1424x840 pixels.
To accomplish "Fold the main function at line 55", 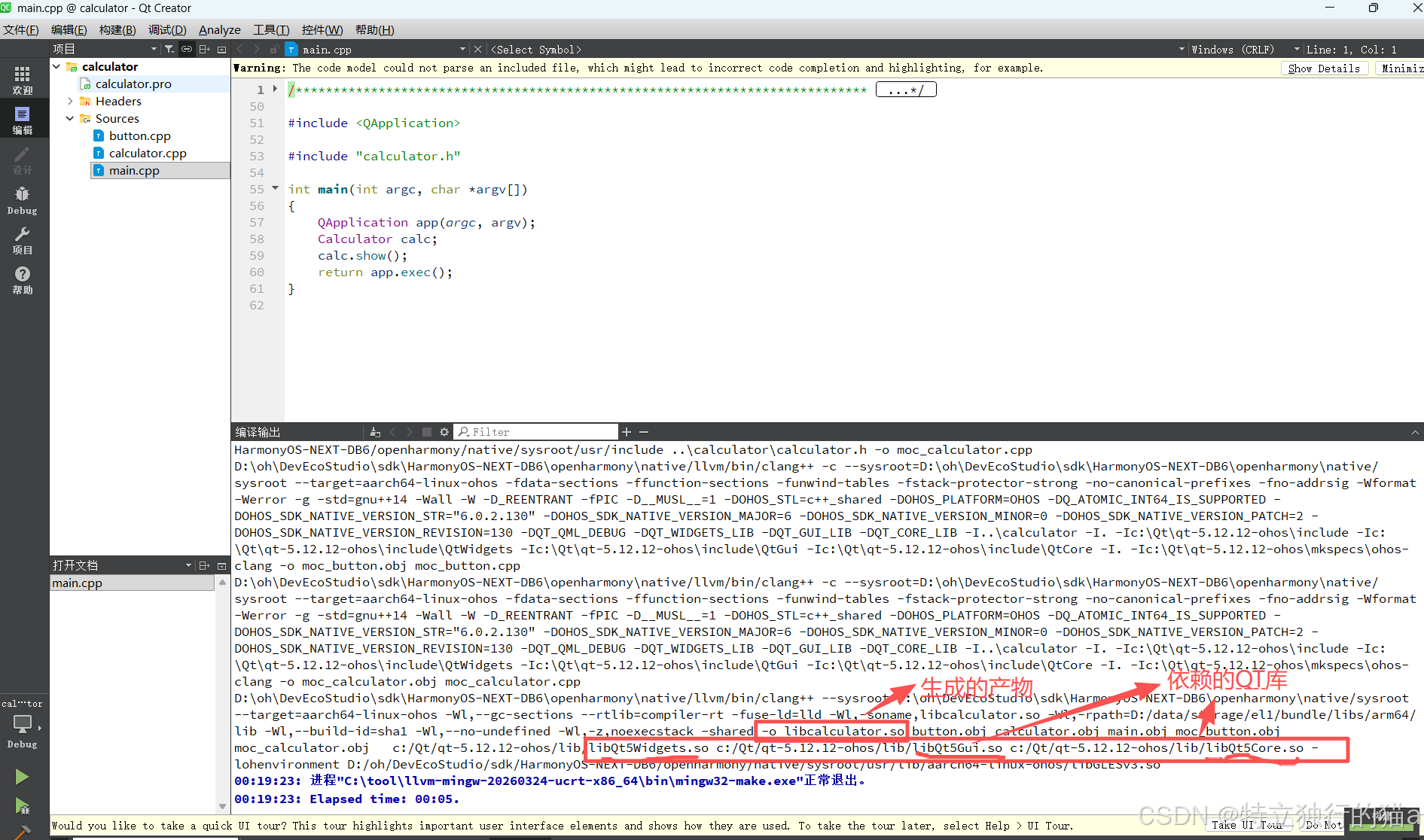I will click(275, 188).
